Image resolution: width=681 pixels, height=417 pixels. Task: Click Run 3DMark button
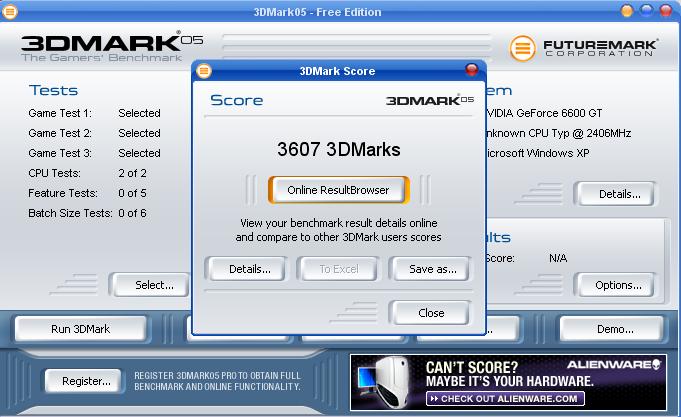coord(81,329)
